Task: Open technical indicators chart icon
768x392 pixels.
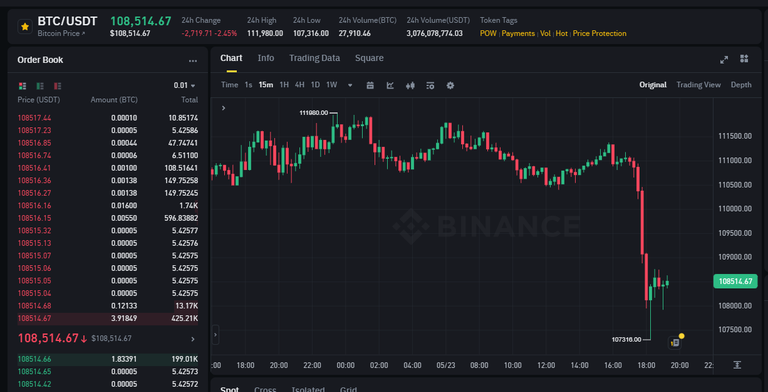Action: point(390,85)
